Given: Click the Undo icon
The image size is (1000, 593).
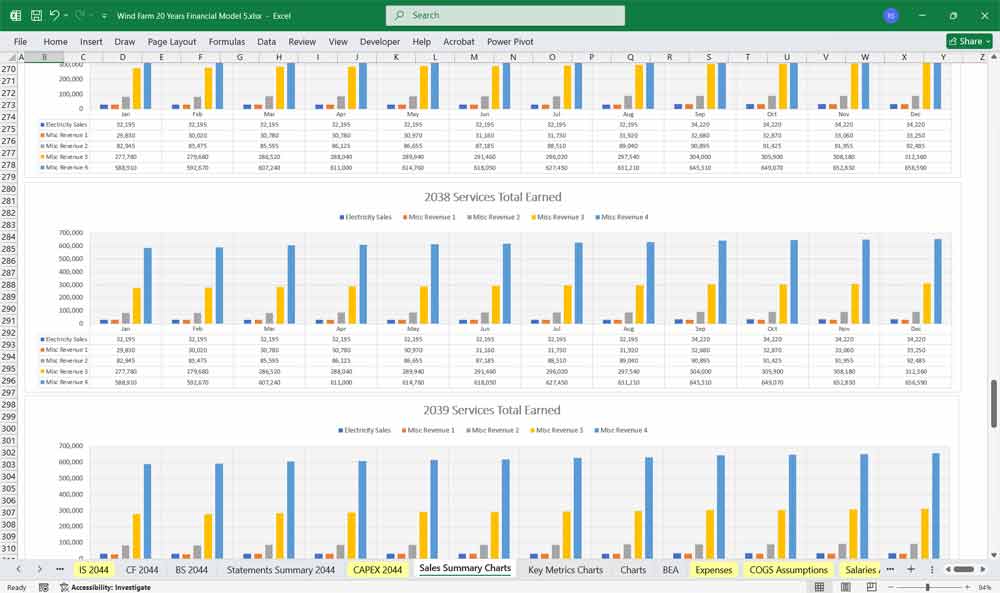Looking at the screenshot, I should (x=55, y=15).
